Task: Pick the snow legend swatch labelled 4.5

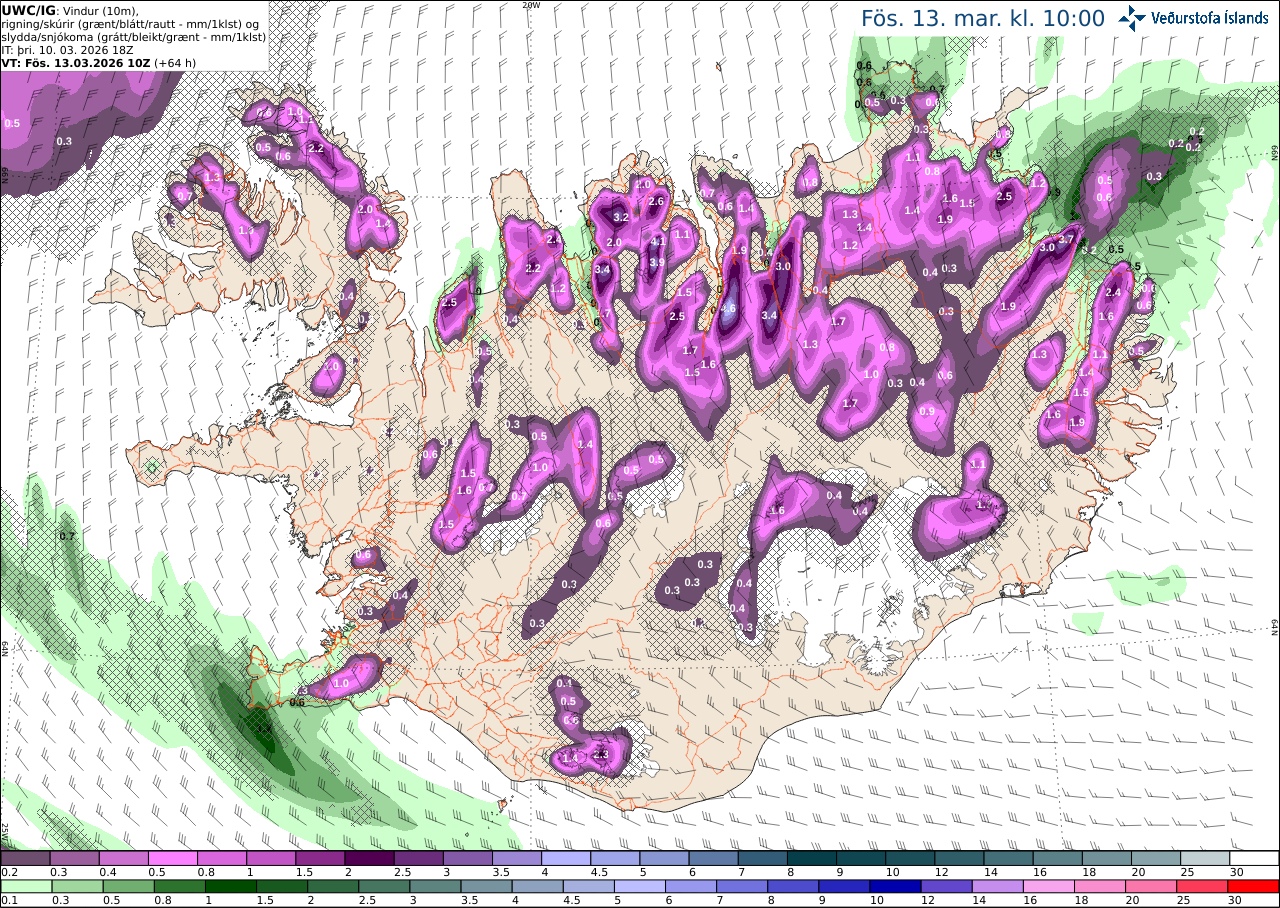Action: [x=615, y=858]
